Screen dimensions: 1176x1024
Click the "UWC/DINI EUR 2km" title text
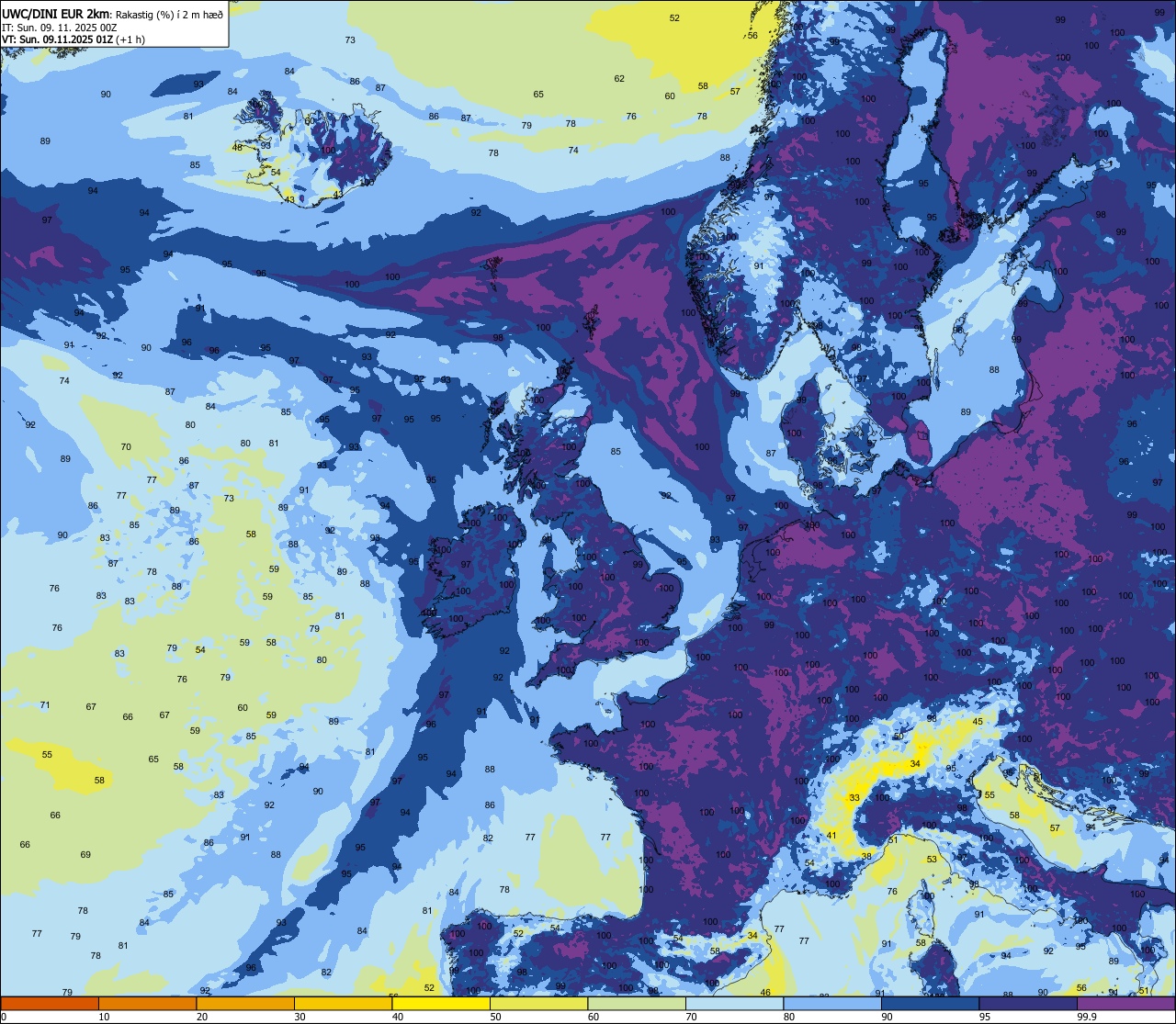point(56,14)
